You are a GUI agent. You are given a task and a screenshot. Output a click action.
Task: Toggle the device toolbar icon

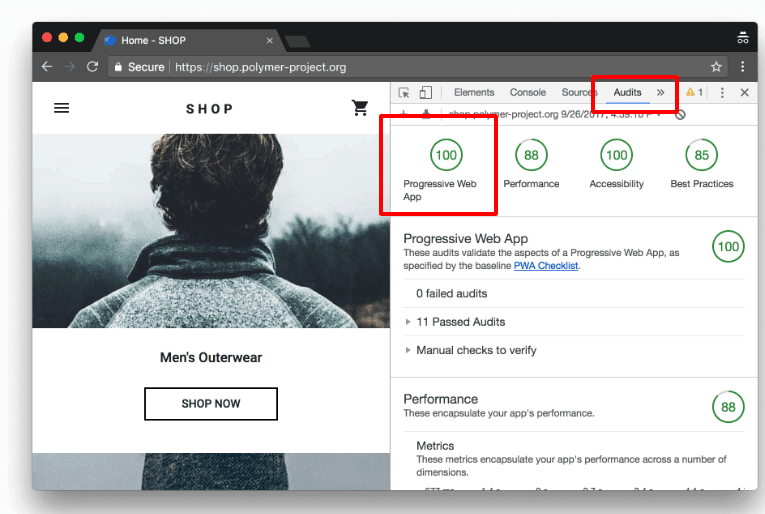tap(426, 93)
